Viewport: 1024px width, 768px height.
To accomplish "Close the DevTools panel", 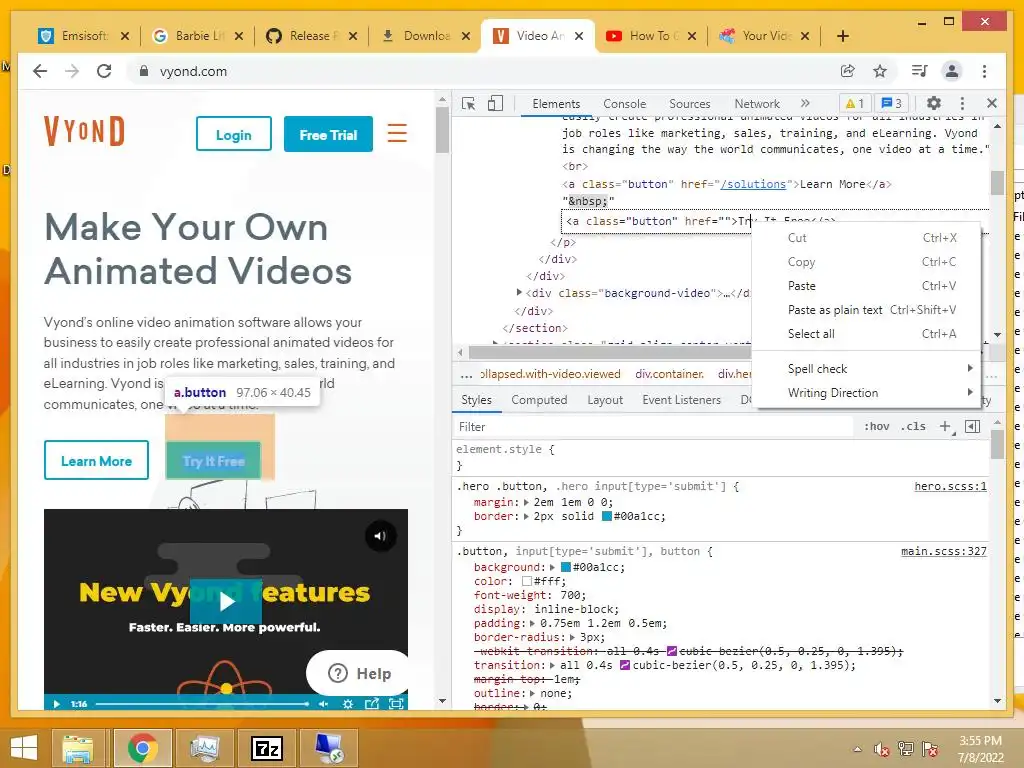I will click(x=991, y=103).
